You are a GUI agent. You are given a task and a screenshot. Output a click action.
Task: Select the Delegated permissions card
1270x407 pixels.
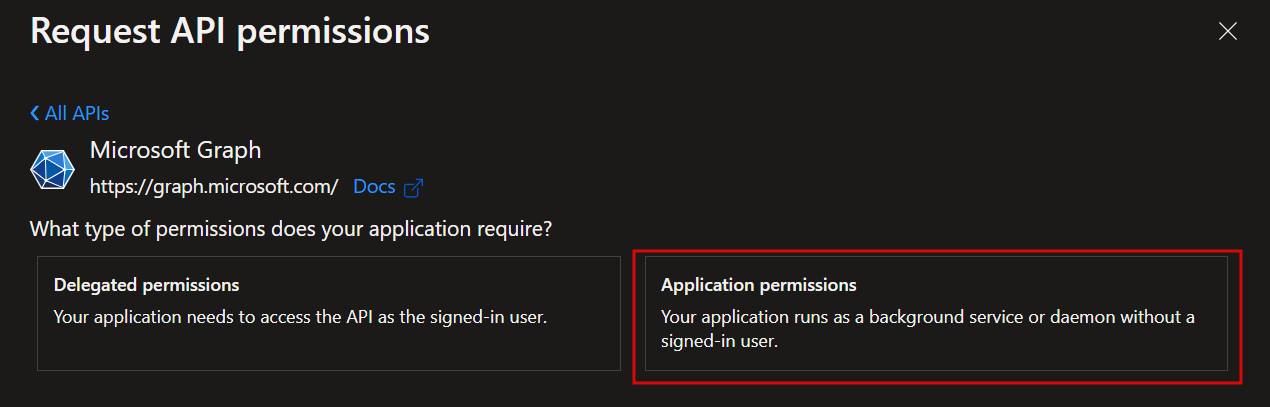(329, 313)
